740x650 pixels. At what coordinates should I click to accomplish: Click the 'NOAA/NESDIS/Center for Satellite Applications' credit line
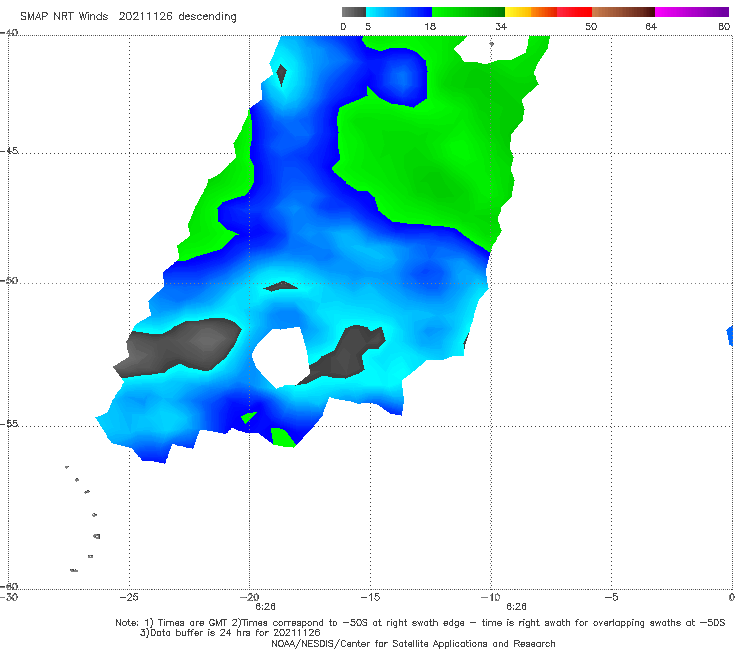413,643
